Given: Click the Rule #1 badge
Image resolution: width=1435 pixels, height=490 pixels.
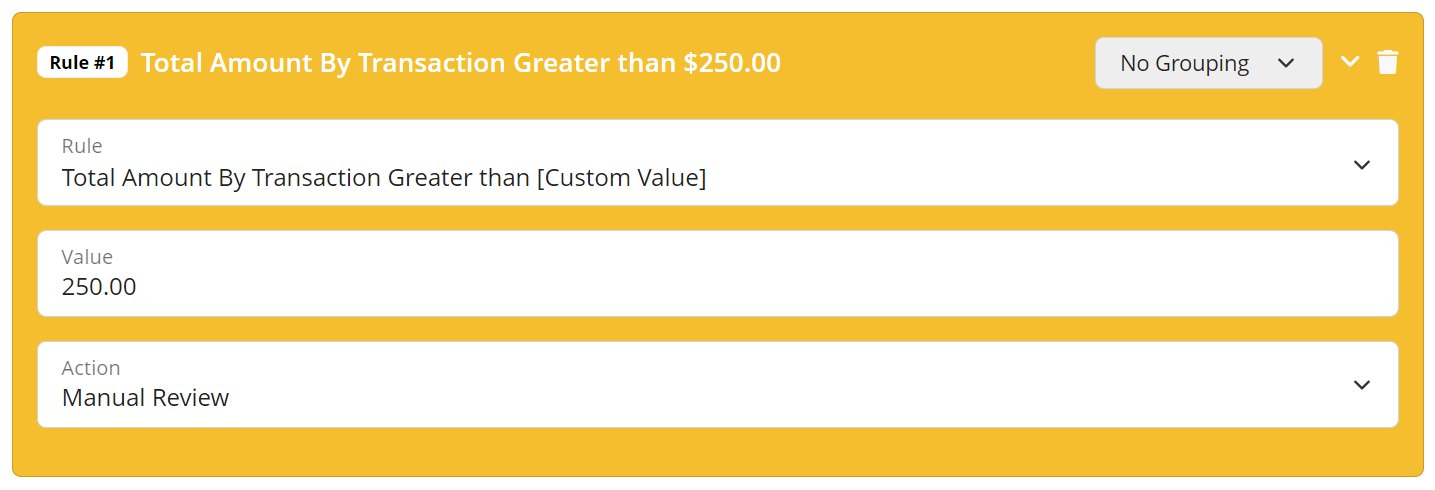Looking at the screenshot, I should tap(82, 63).
